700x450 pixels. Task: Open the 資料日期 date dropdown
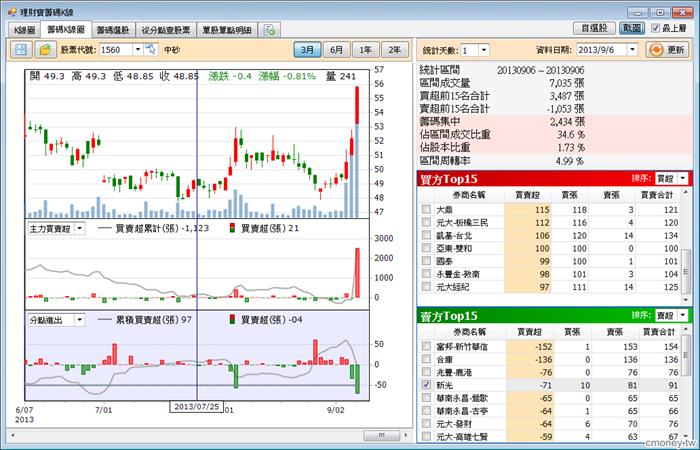pos(632,50)
